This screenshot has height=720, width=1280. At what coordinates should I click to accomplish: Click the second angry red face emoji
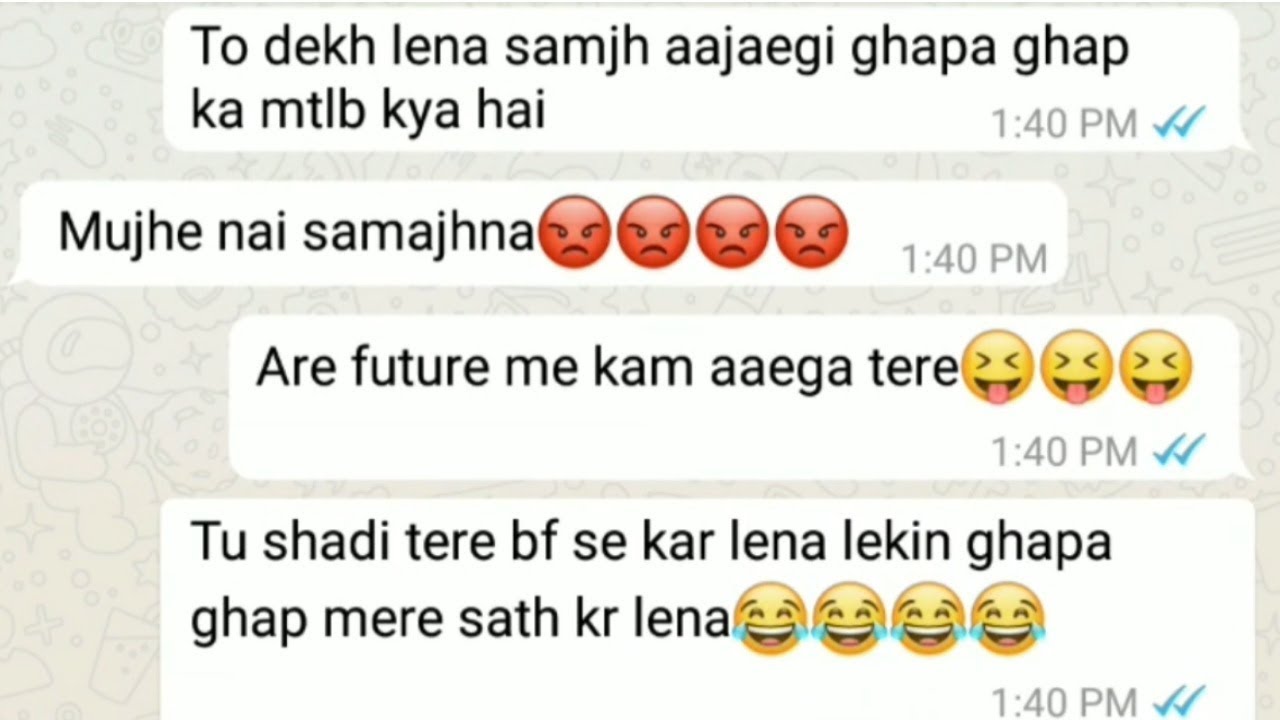(x=654, y=232)
